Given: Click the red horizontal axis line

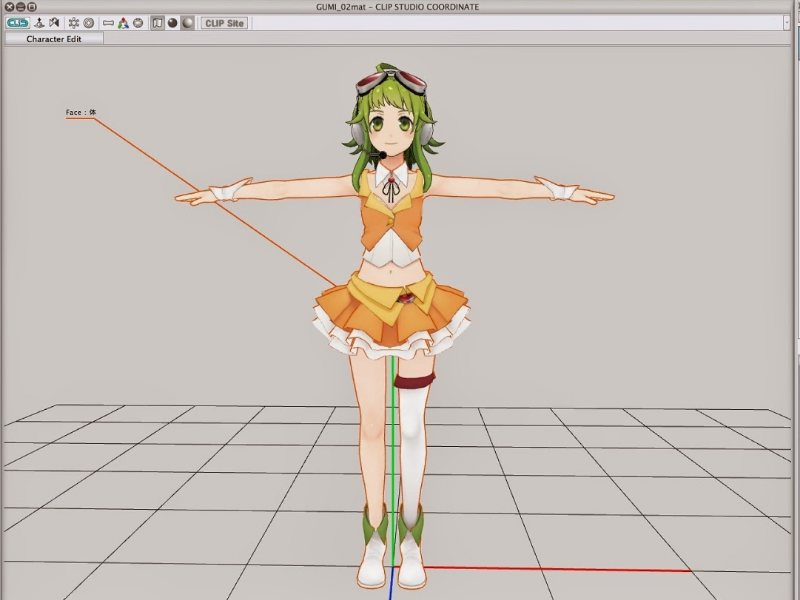Looking at the screenshot, I should click(560, 570).
